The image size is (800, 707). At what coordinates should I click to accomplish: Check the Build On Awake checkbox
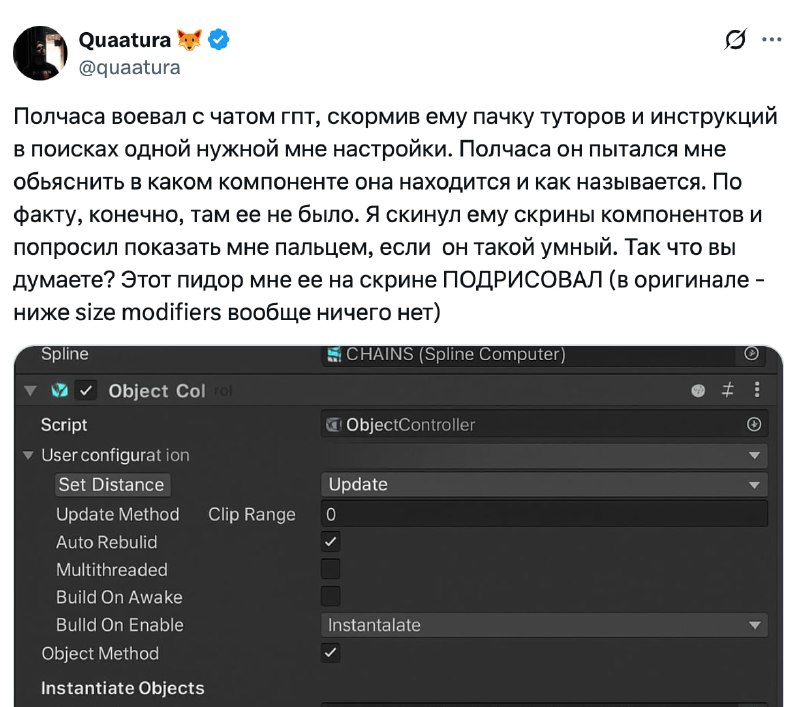click(331, 597)
